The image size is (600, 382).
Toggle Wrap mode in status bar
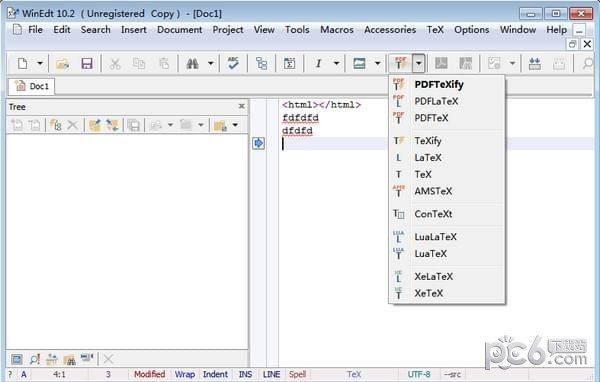(185, 374)
